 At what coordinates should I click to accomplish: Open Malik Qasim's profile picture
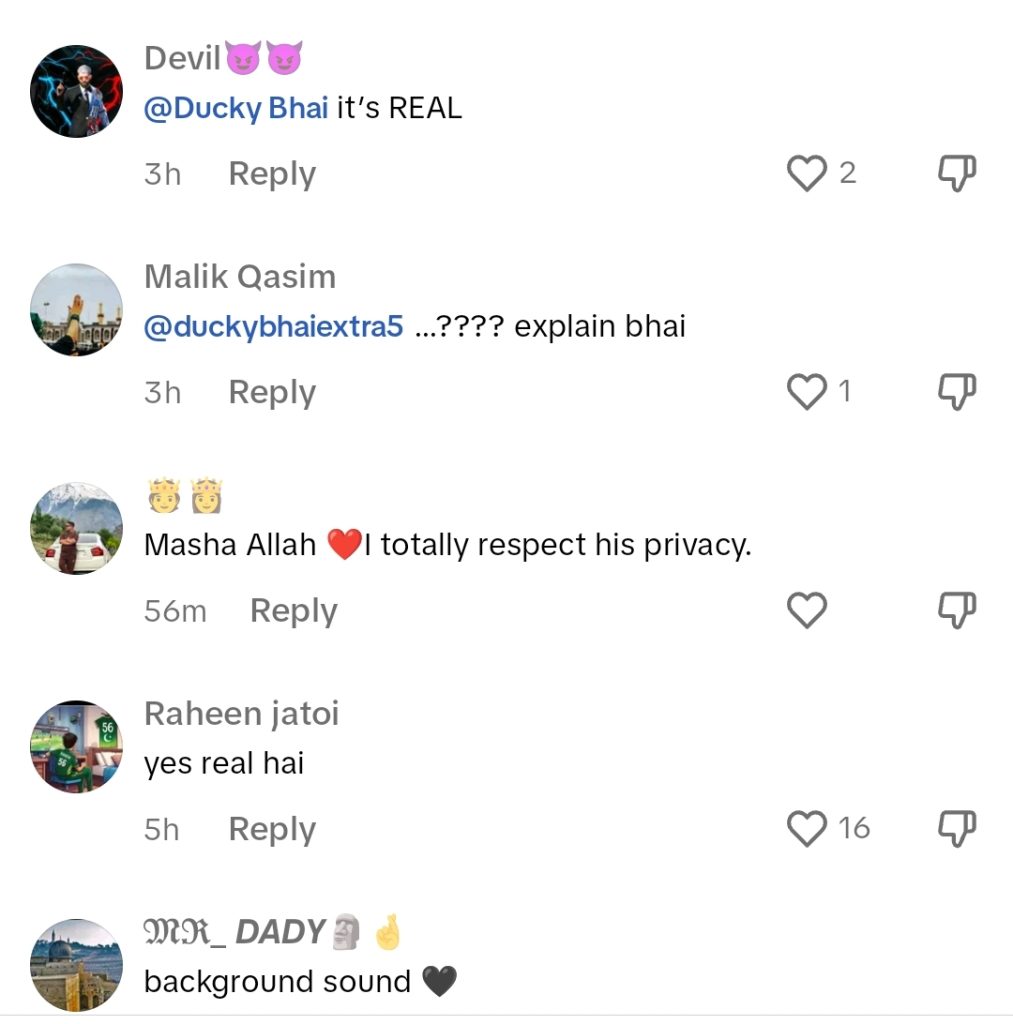76,310
